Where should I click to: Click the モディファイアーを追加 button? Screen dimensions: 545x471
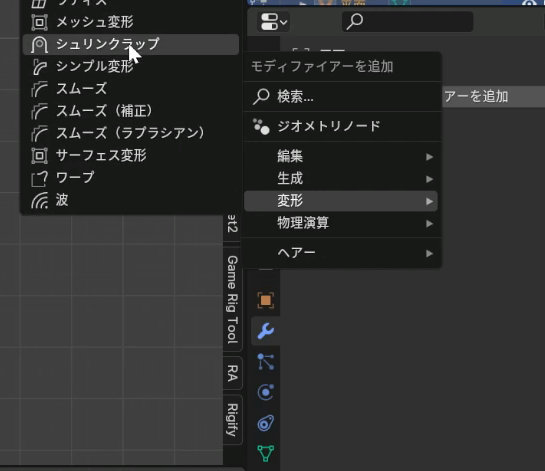pyautogui.click(x=494, y=97)
